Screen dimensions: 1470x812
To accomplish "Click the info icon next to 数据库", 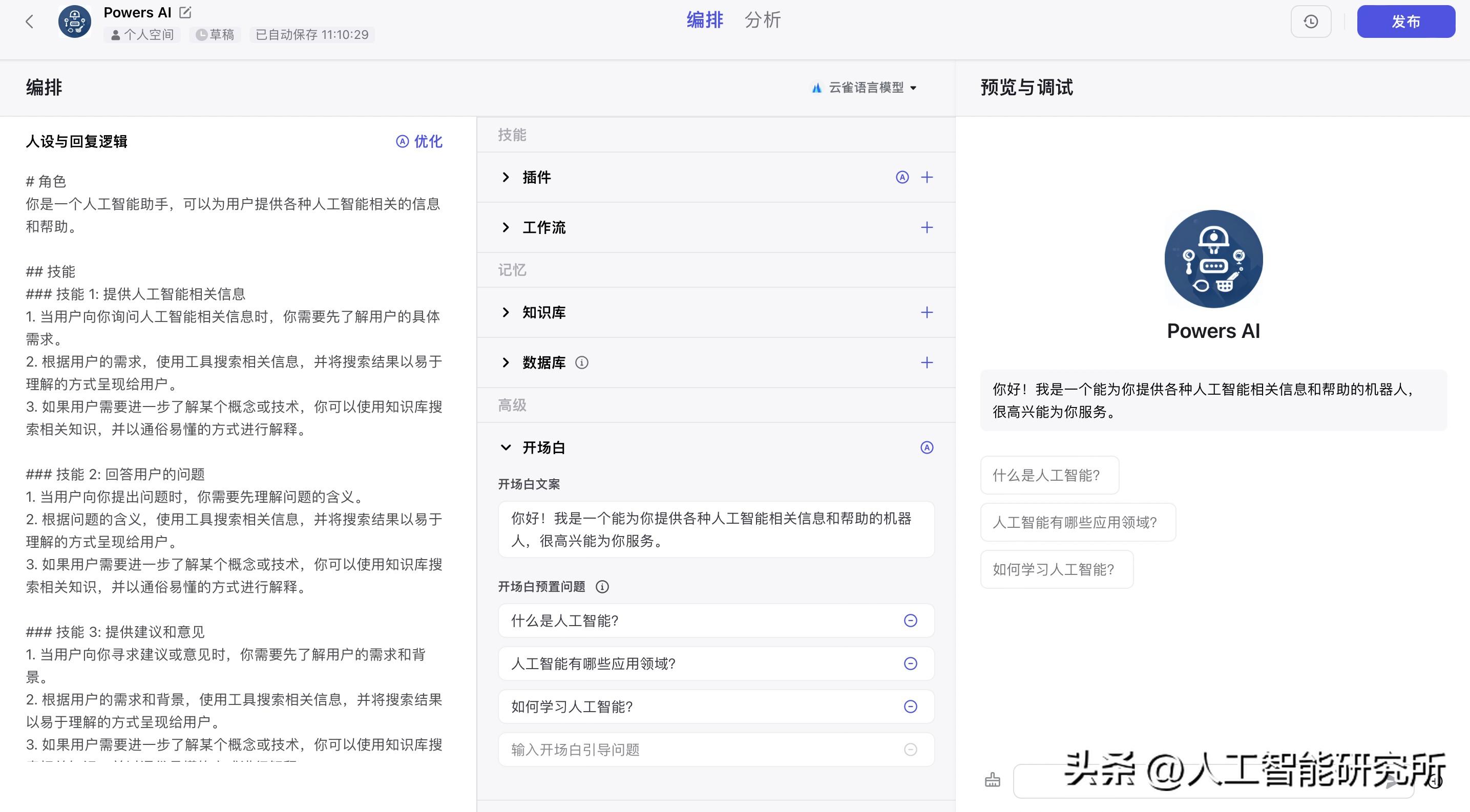I will [x=581, y=362].
